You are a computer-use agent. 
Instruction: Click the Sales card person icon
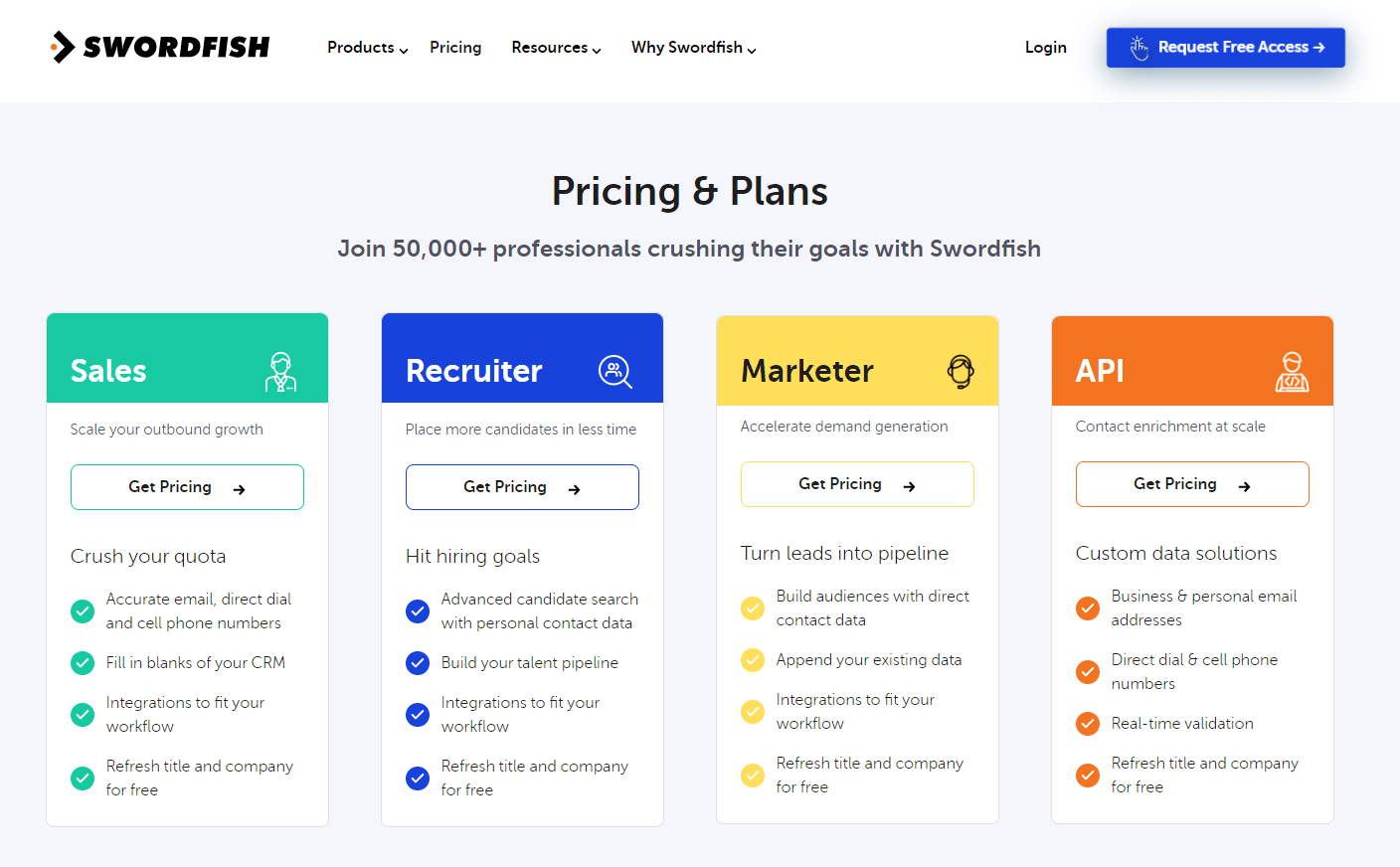(x=281, y=372)
